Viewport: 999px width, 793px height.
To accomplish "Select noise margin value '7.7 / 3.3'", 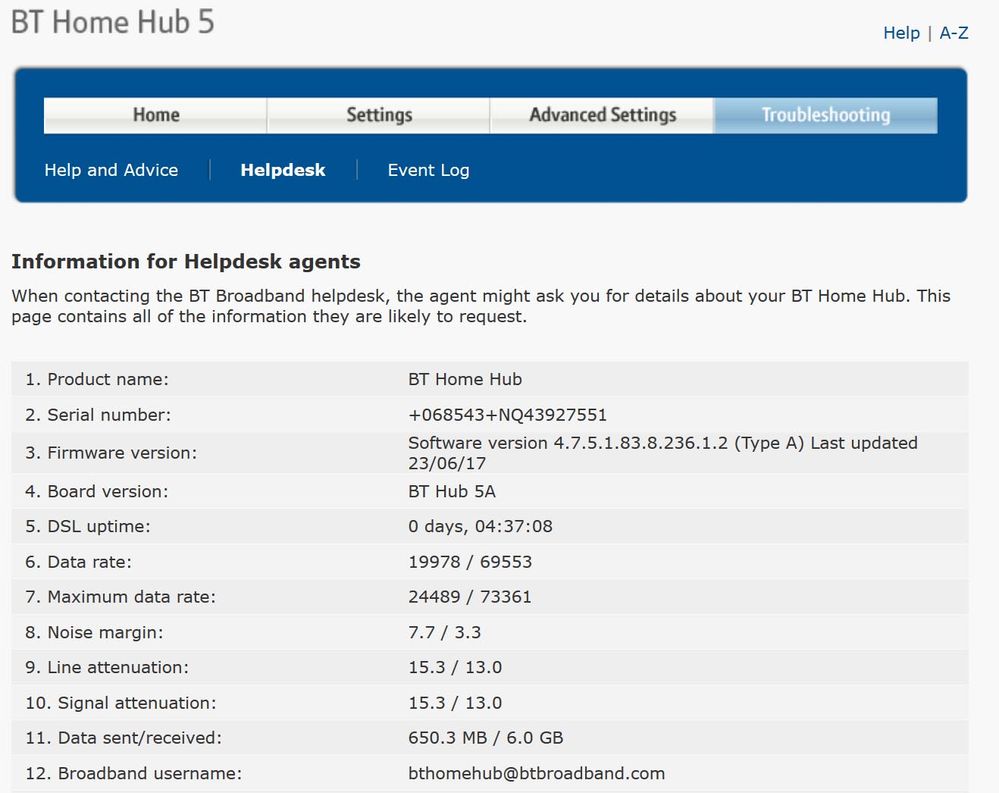I will pyautogui.click(x=445, y=632).
